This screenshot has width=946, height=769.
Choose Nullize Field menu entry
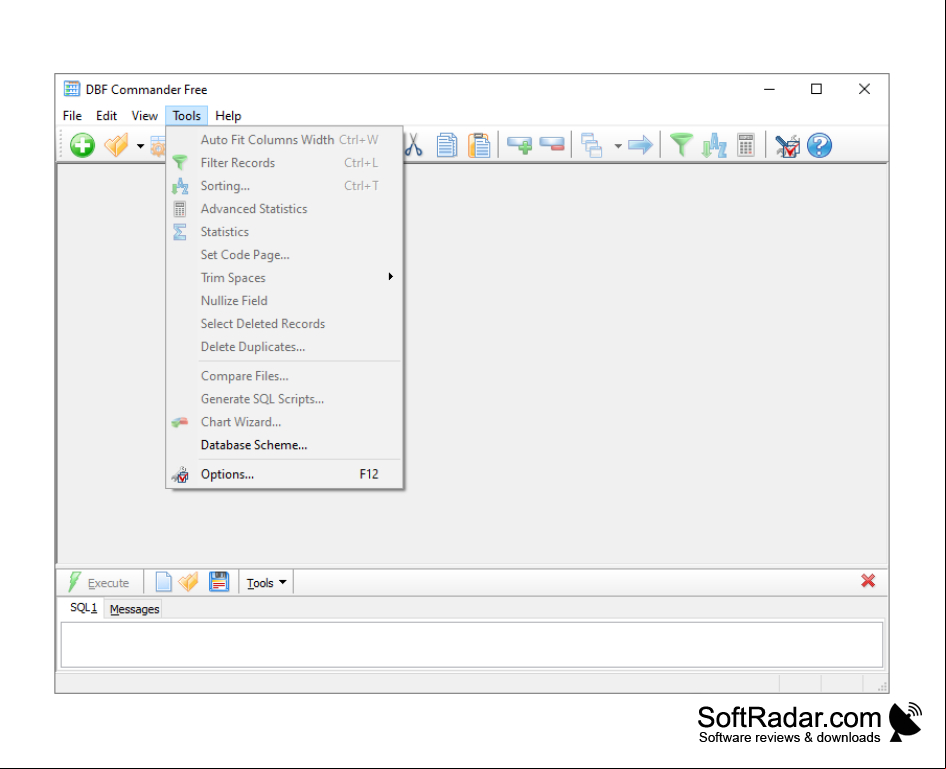point(284,300)
